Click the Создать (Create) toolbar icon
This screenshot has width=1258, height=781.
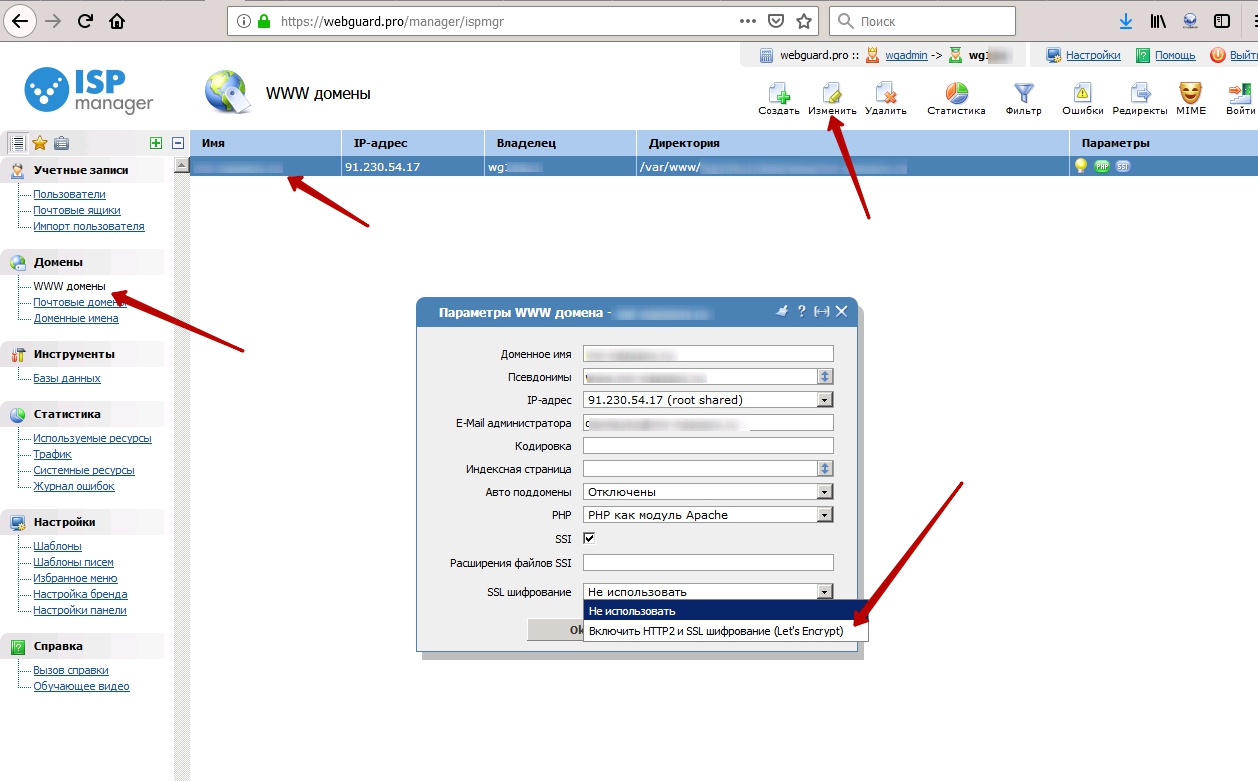pyautogui.click(x=778, y=95)
